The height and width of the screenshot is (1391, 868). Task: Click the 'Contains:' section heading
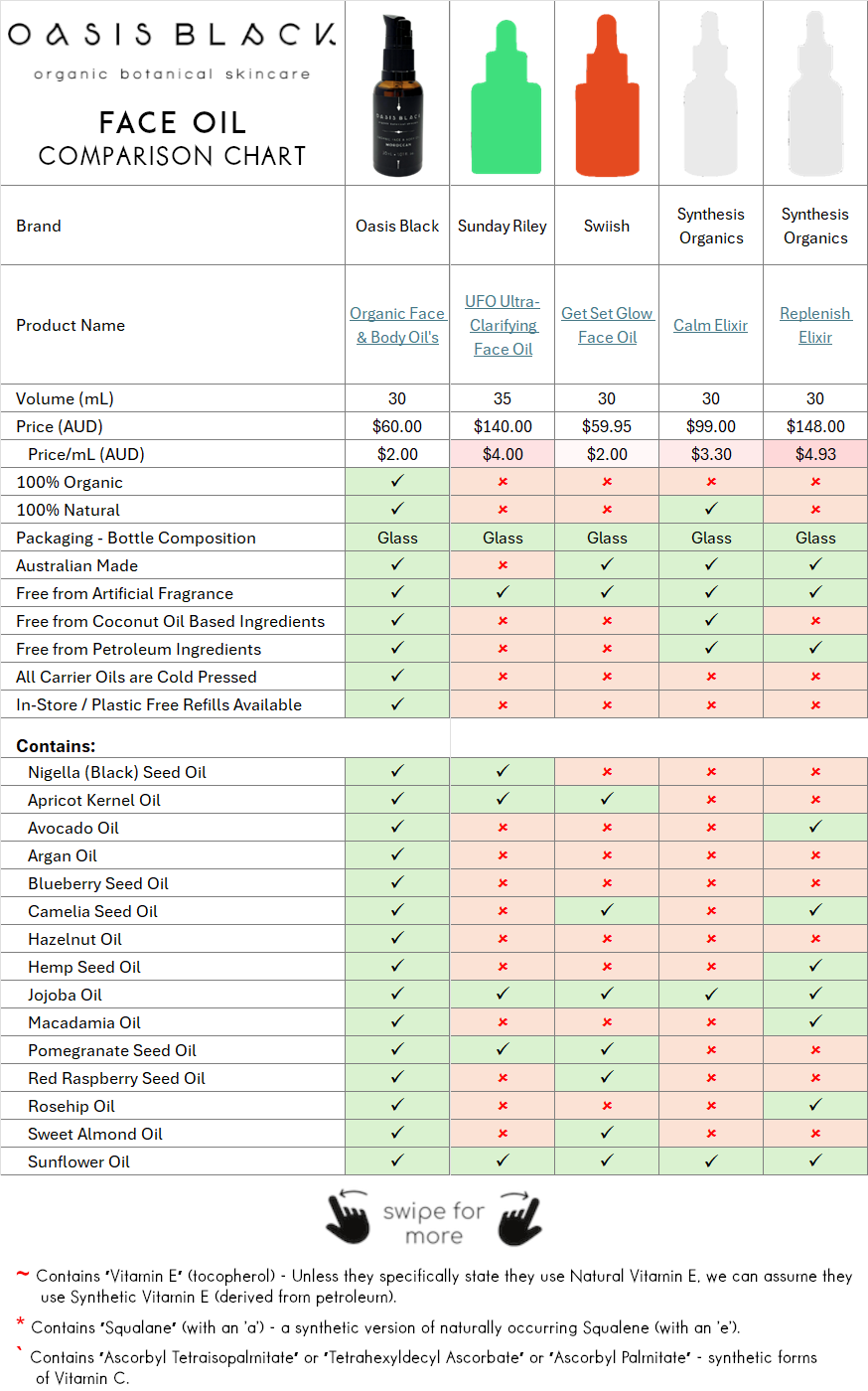pos(56,745)
